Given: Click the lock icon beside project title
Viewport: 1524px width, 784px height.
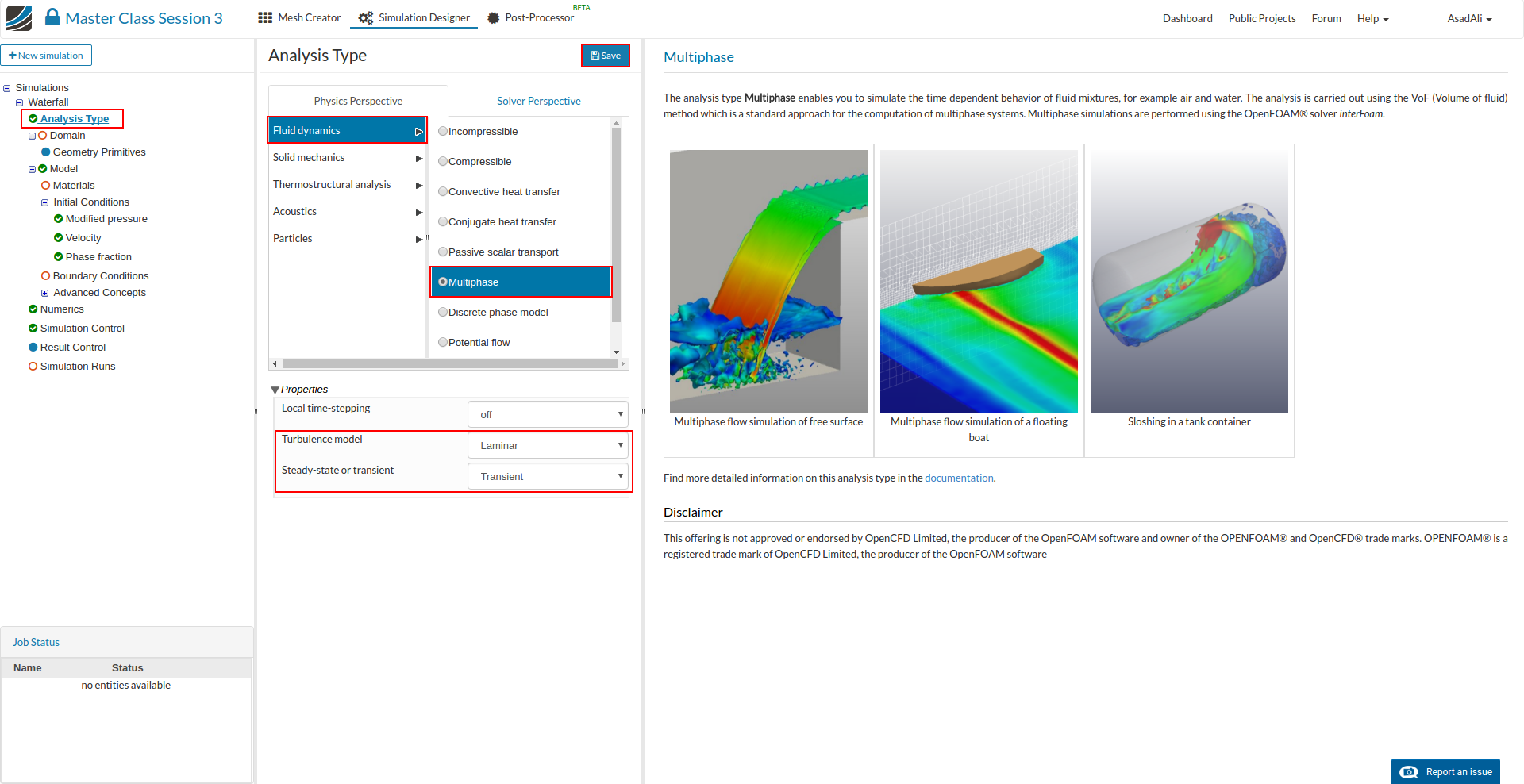Looking at the screenshot, I should [x=52, y=17].
